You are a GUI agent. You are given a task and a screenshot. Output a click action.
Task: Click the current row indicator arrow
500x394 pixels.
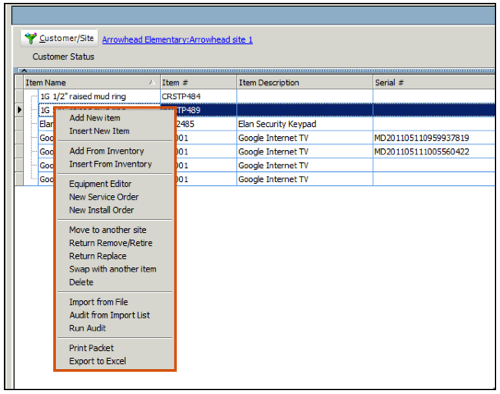coord(19,110)
